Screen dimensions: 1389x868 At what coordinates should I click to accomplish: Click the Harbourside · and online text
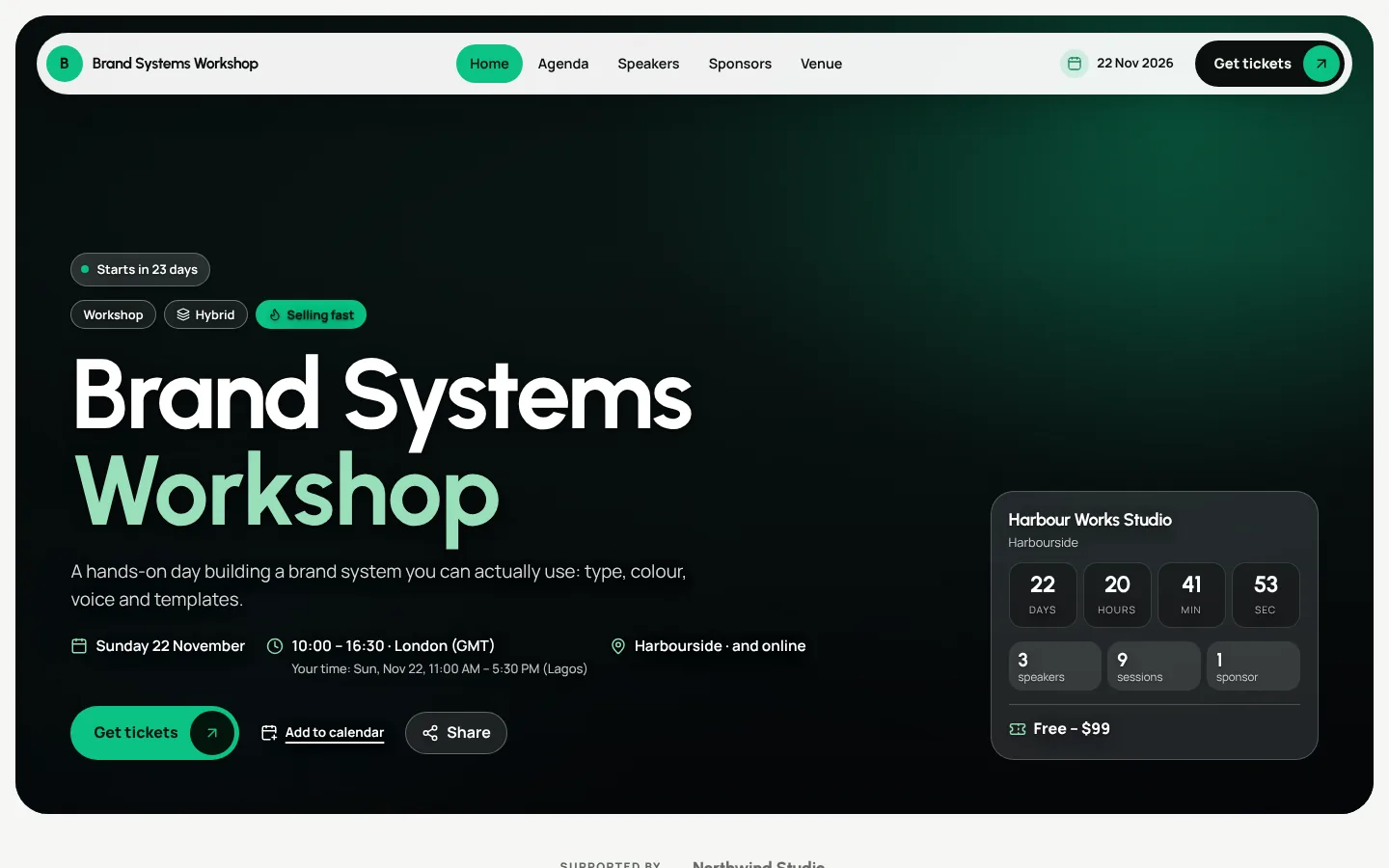[720, 646]
